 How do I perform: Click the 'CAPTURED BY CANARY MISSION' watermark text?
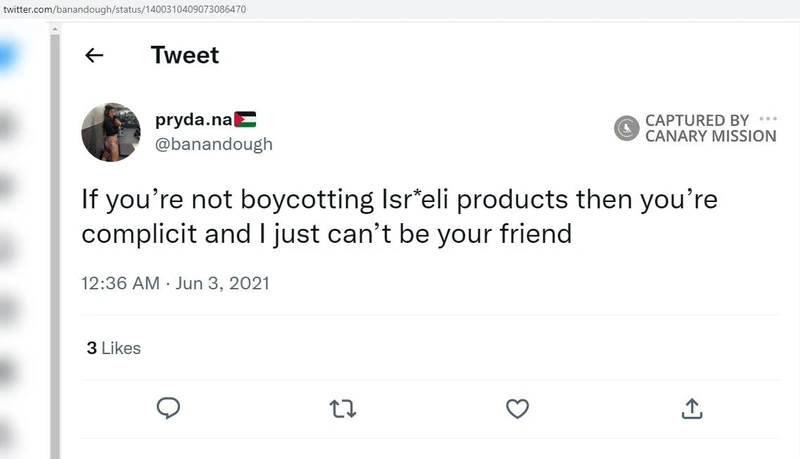point(710,128)
